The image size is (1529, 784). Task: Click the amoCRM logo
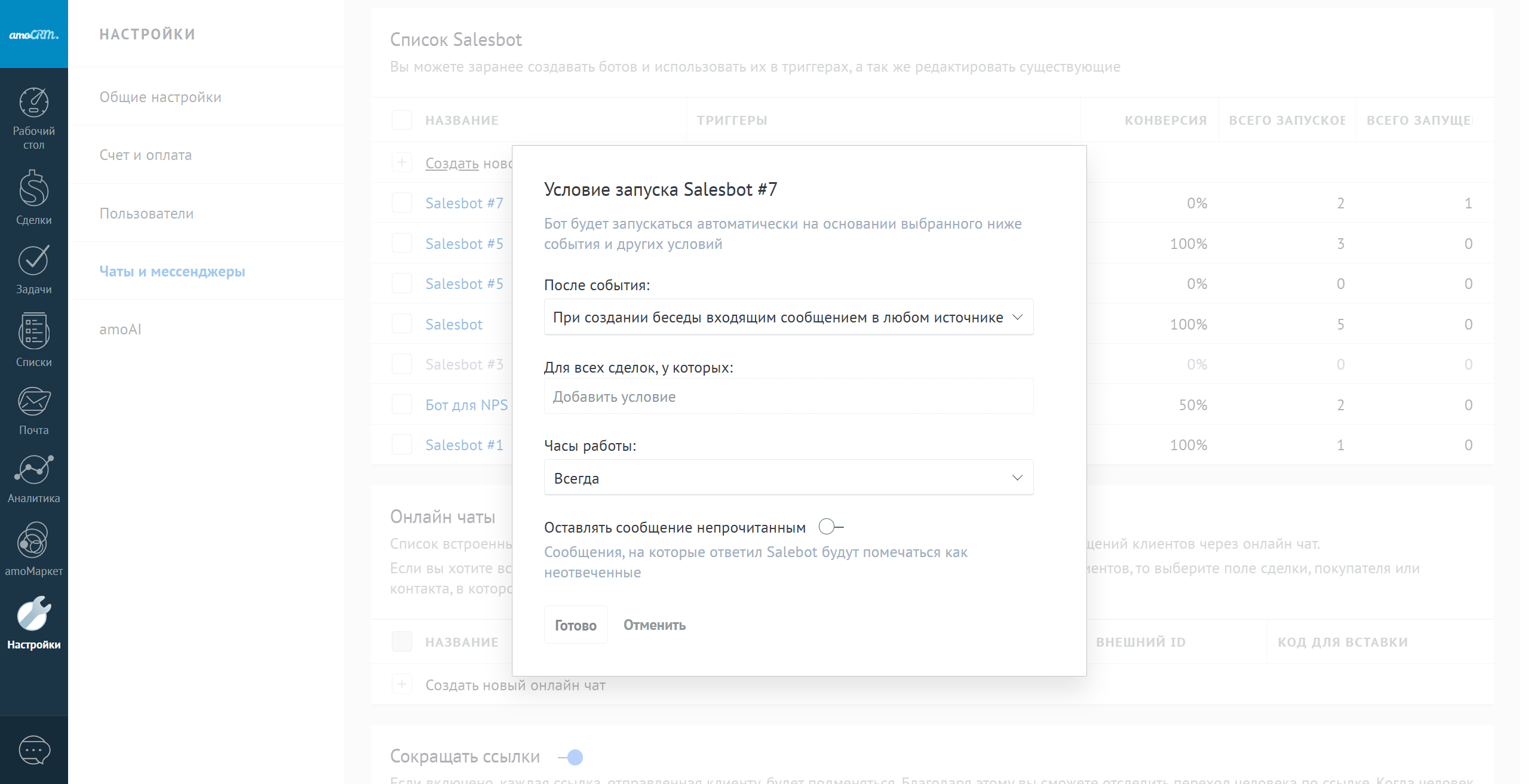pos(34,34)
